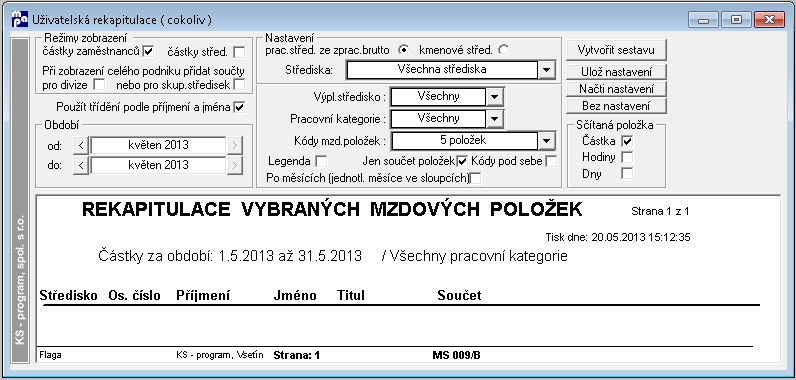Click the 'do' květen 2013 field
Image resolution: width=796 pixels, height=380 pixels.
tap(158, 165)
